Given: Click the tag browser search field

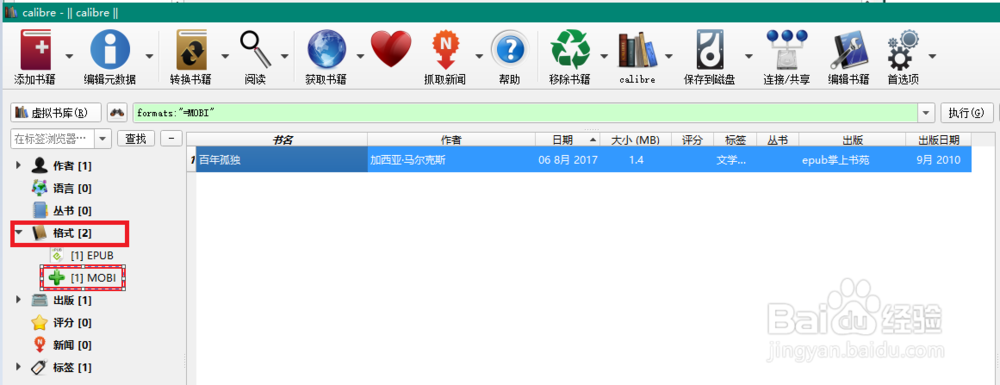Looking at the screenshot, I should pyautogui.click(x=52, y=138).
